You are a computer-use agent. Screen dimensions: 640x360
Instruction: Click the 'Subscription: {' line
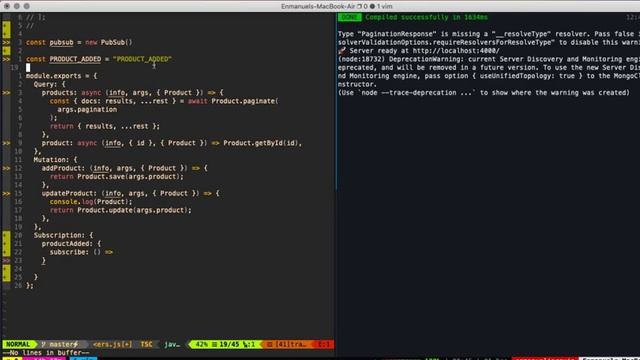tap(63, 236)
